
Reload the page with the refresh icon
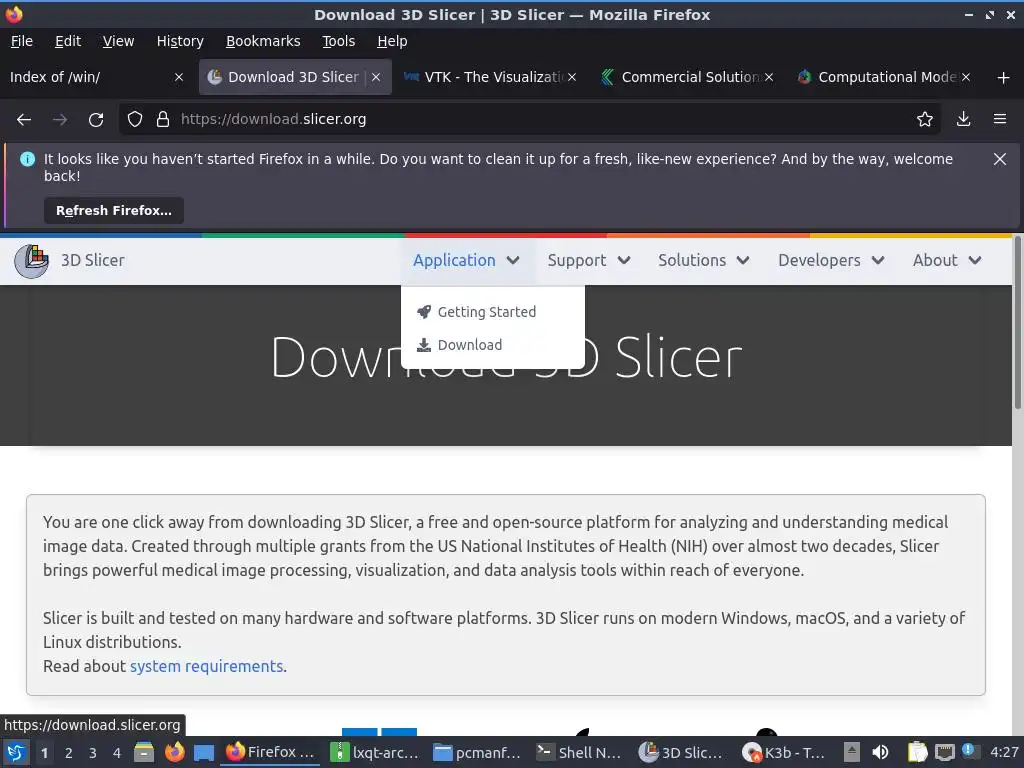pos(96,120)
